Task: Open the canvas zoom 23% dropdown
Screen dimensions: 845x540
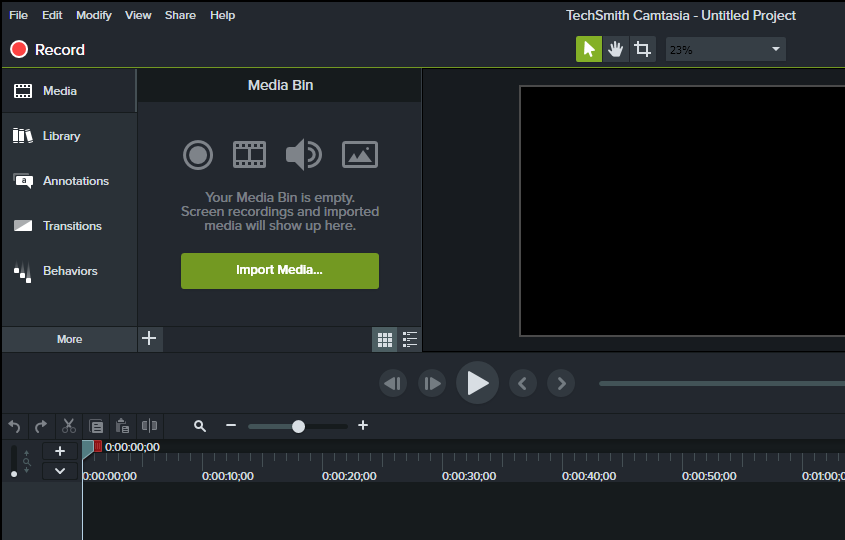Action: (725, 49)
